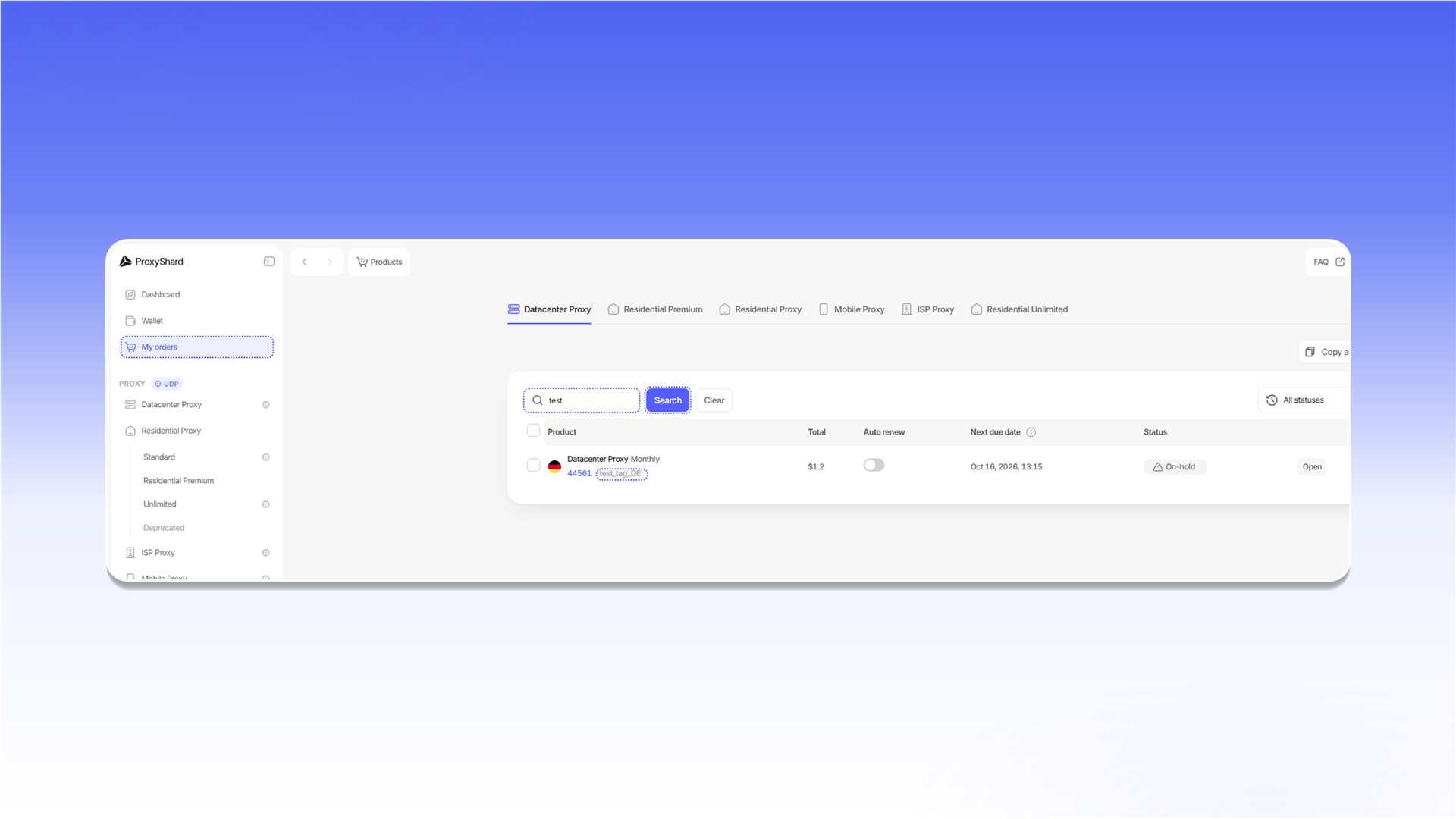The image size is (1456, 819).
Task: Click the settings dot beside sidebar Datacenter Proxy
Action: (x=266, y=405)
